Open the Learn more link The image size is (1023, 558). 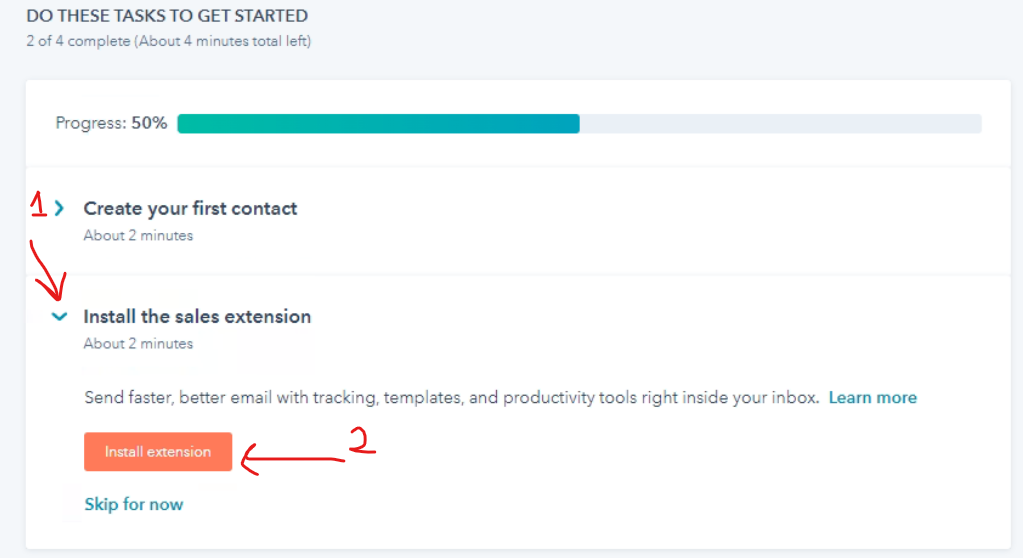(872, 398)
